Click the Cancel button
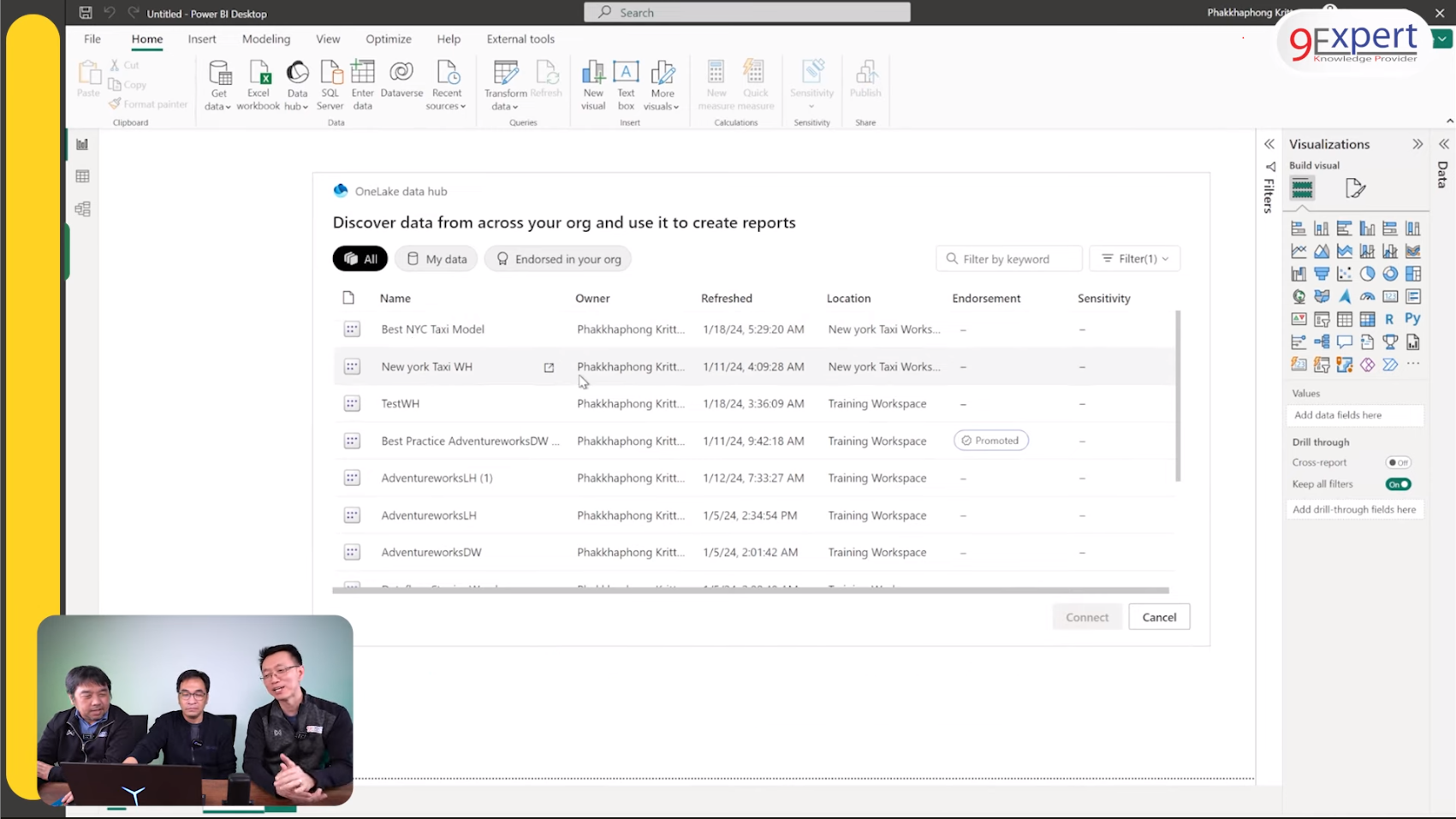Viewport: 1456px width, 819px height. click(x=1159, y=616)
